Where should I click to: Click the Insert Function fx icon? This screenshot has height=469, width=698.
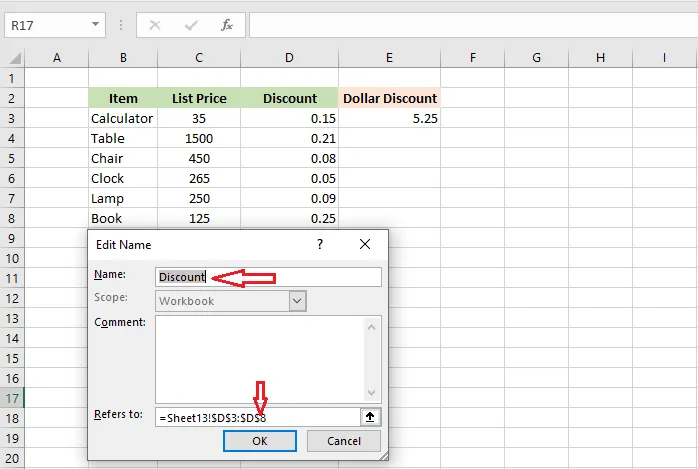227,25
